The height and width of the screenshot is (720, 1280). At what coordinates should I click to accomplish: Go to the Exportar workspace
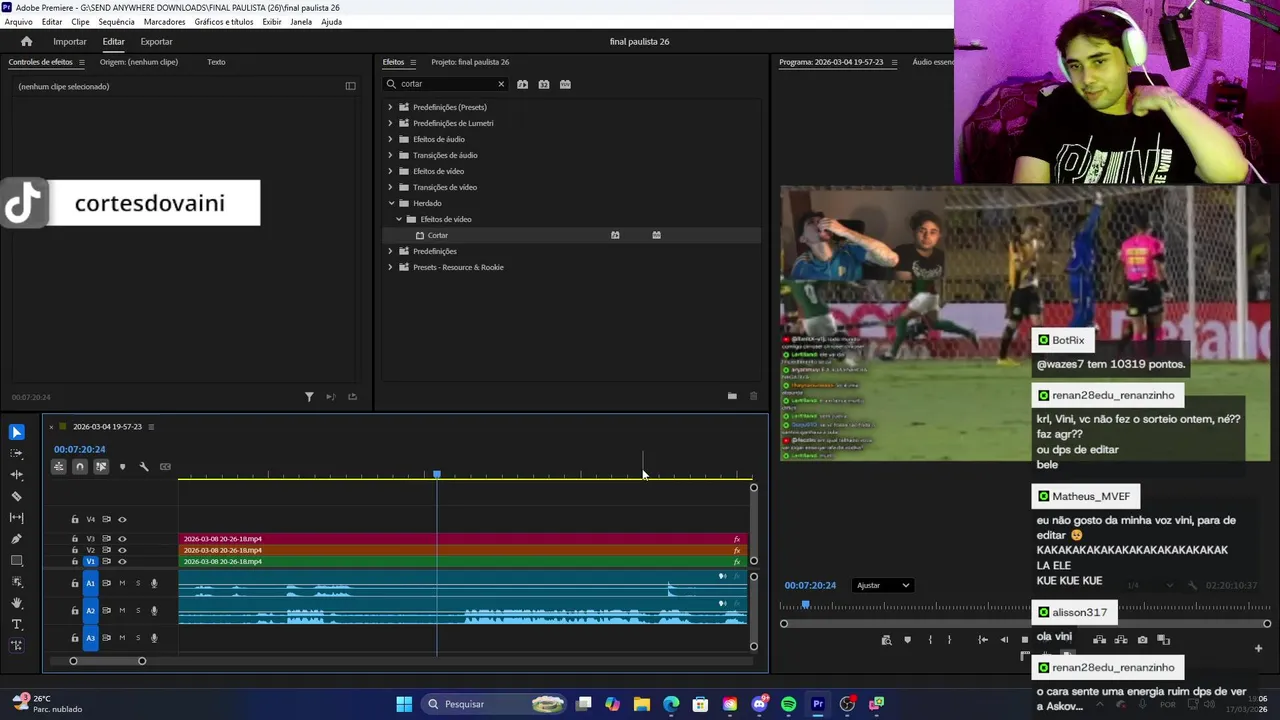click(156, 42)
